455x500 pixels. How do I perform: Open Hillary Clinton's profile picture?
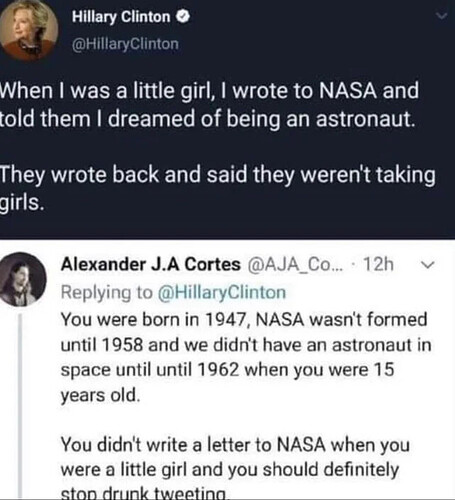click(29, 29)
